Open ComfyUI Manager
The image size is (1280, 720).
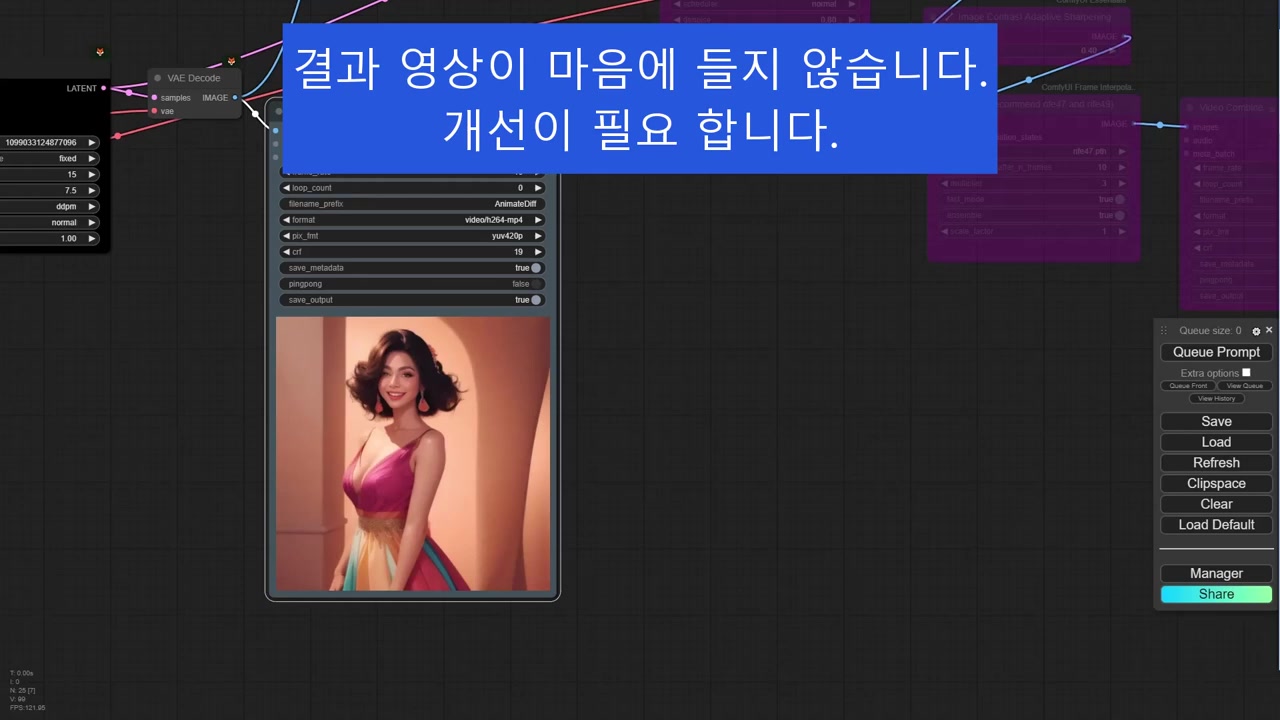coord(1216,574)
